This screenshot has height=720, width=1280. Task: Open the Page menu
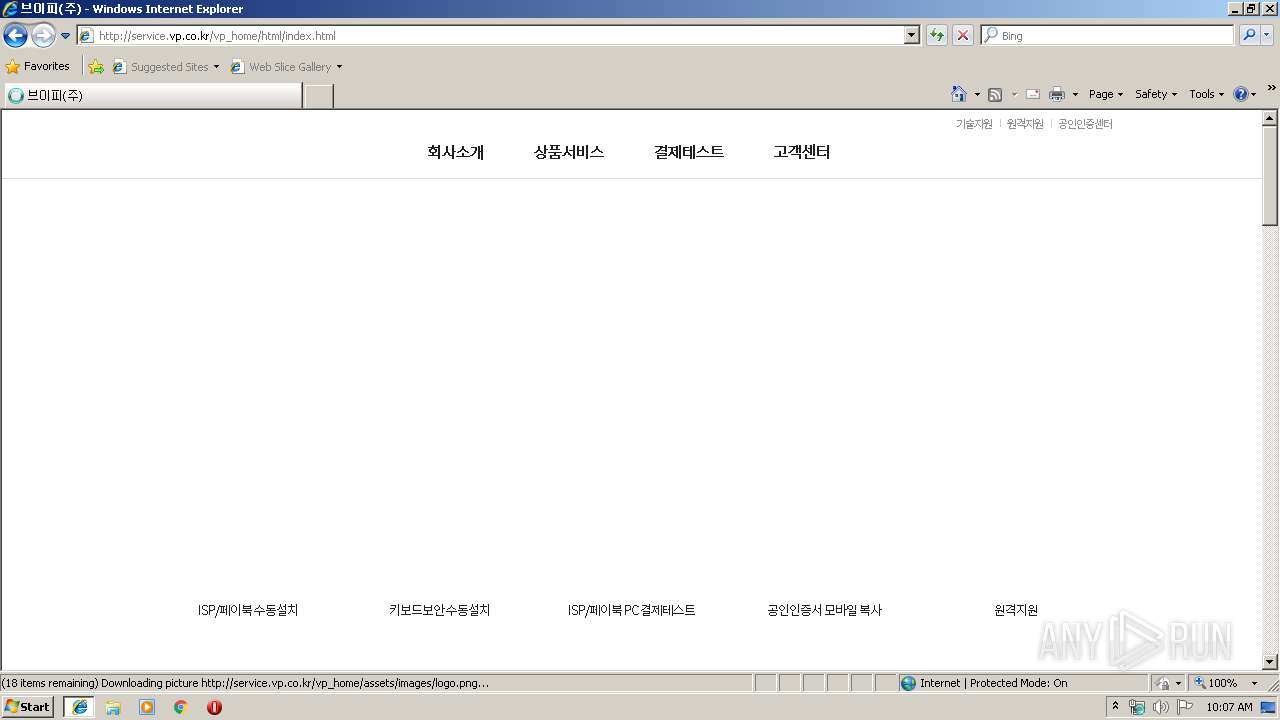[1106, 94]
